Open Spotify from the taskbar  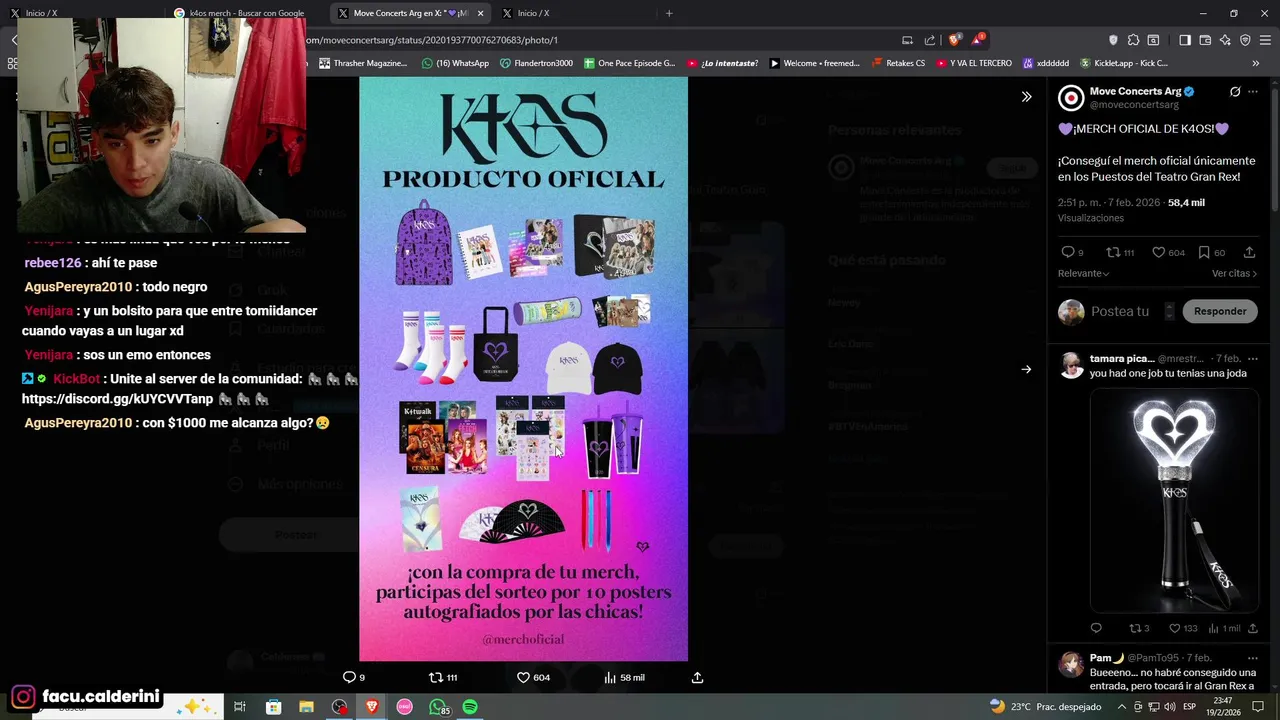(470, 707)
